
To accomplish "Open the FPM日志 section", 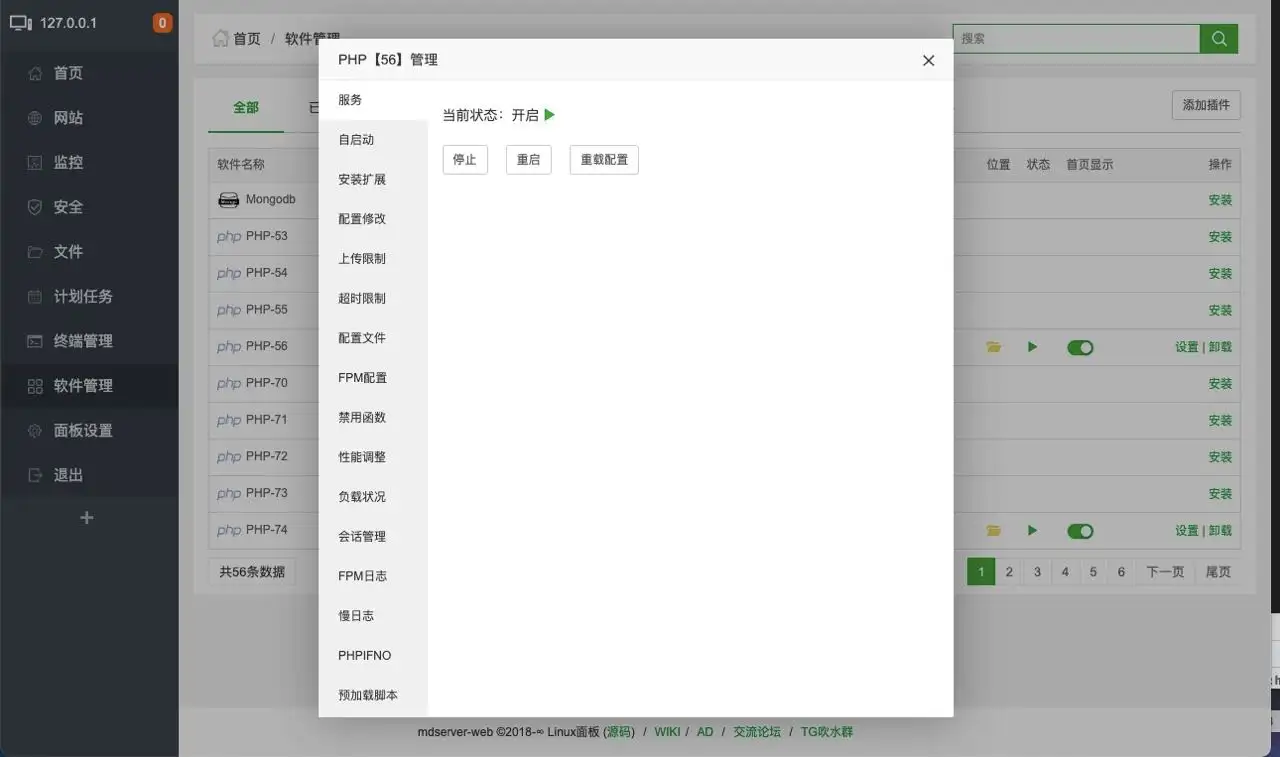I will coord(373,576).
